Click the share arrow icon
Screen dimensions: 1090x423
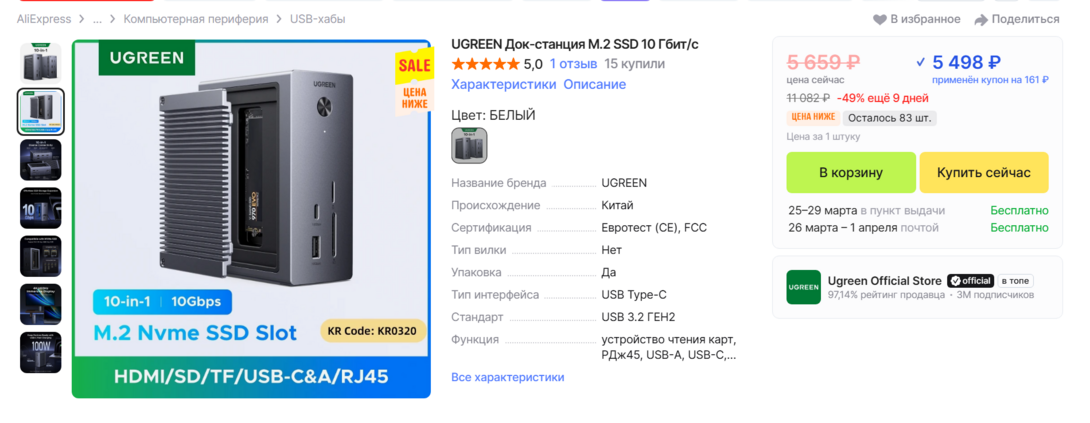point(981,19)
